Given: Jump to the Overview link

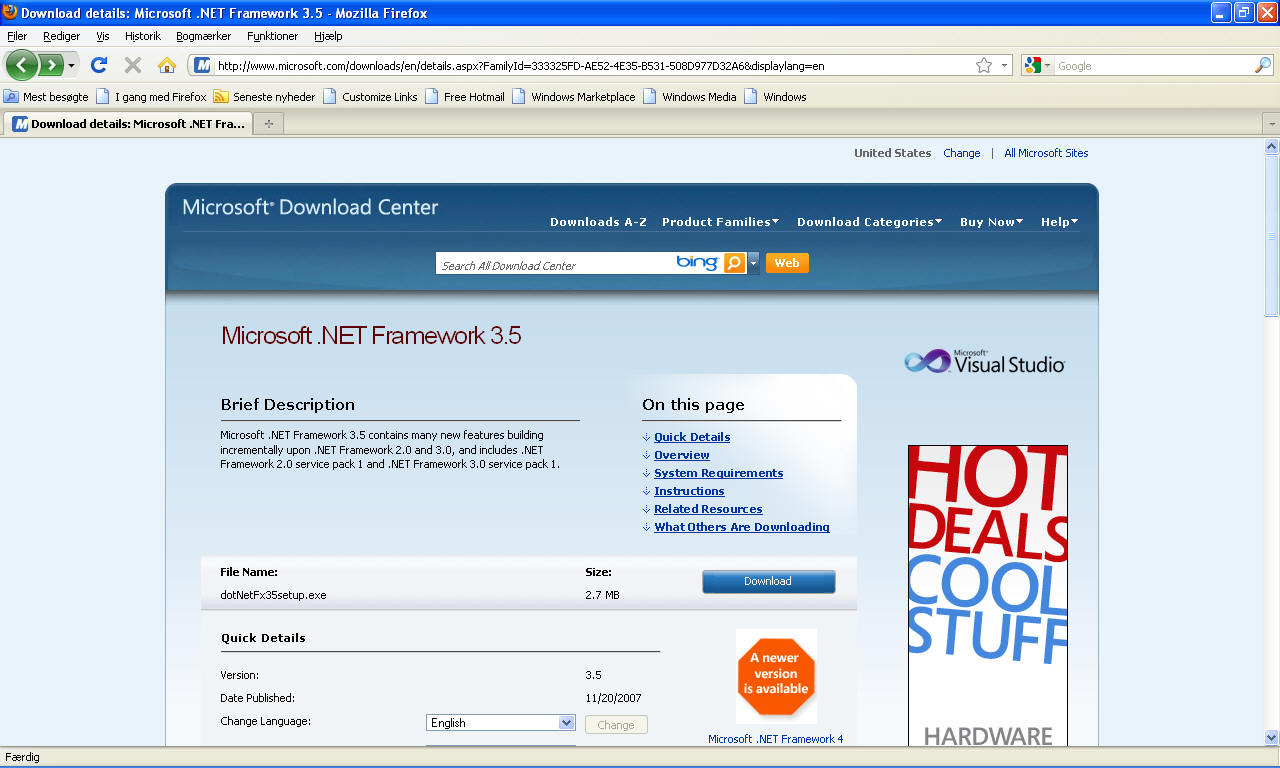Looking at the screenshot, I should tap(682, 455).
